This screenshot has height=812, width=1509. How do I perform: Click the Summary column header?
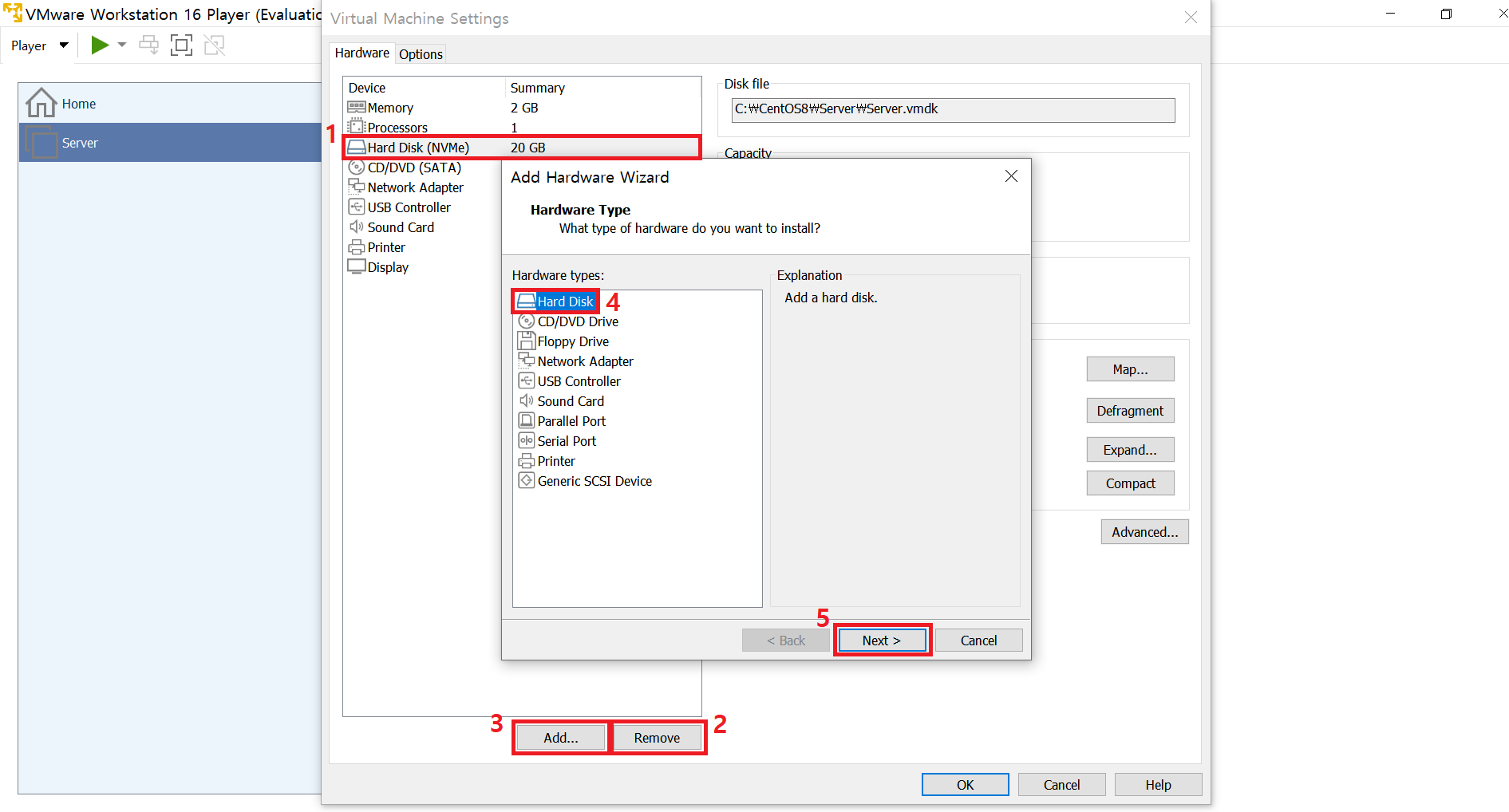[x=603, y=87]
